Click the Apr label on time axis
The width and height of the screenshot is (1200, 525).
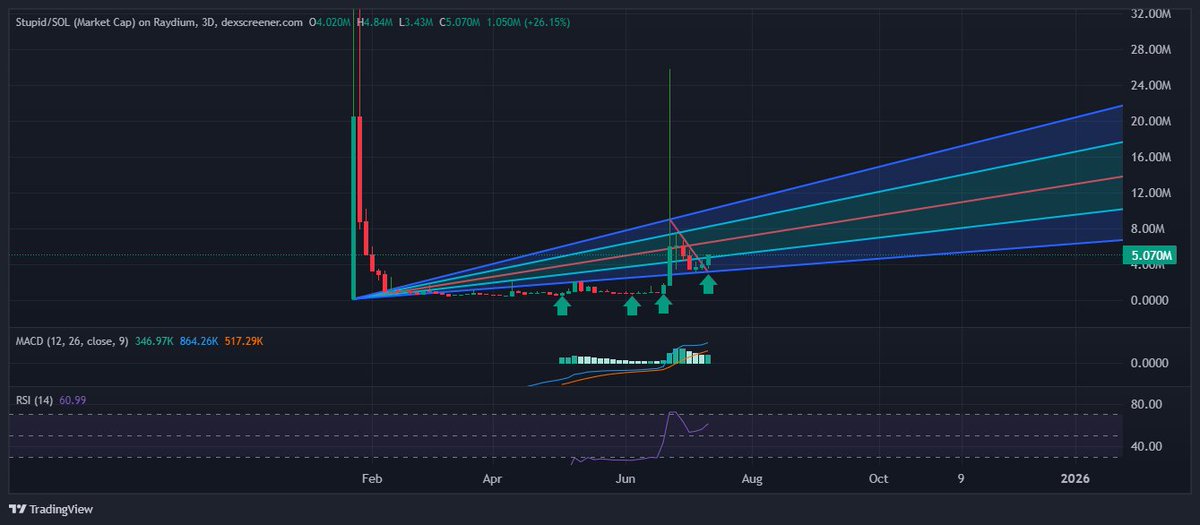[492, 480]
